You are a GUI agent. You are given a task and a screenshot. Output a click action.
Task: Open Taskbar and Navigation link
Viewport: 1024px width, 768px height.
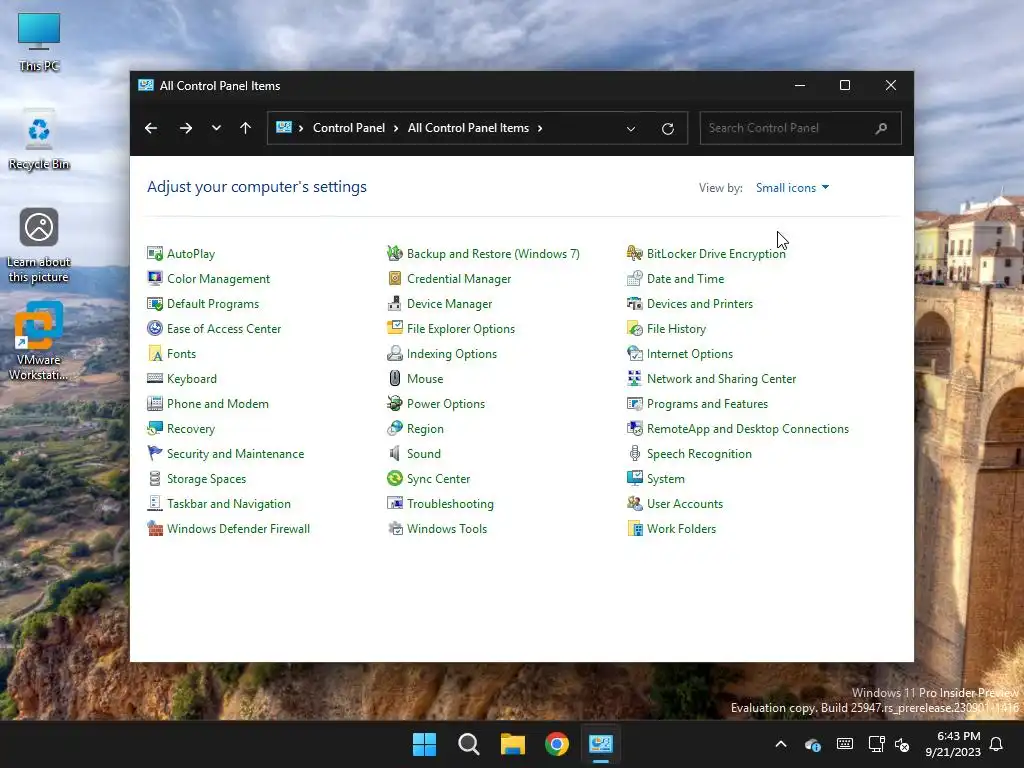coord(229,504)
